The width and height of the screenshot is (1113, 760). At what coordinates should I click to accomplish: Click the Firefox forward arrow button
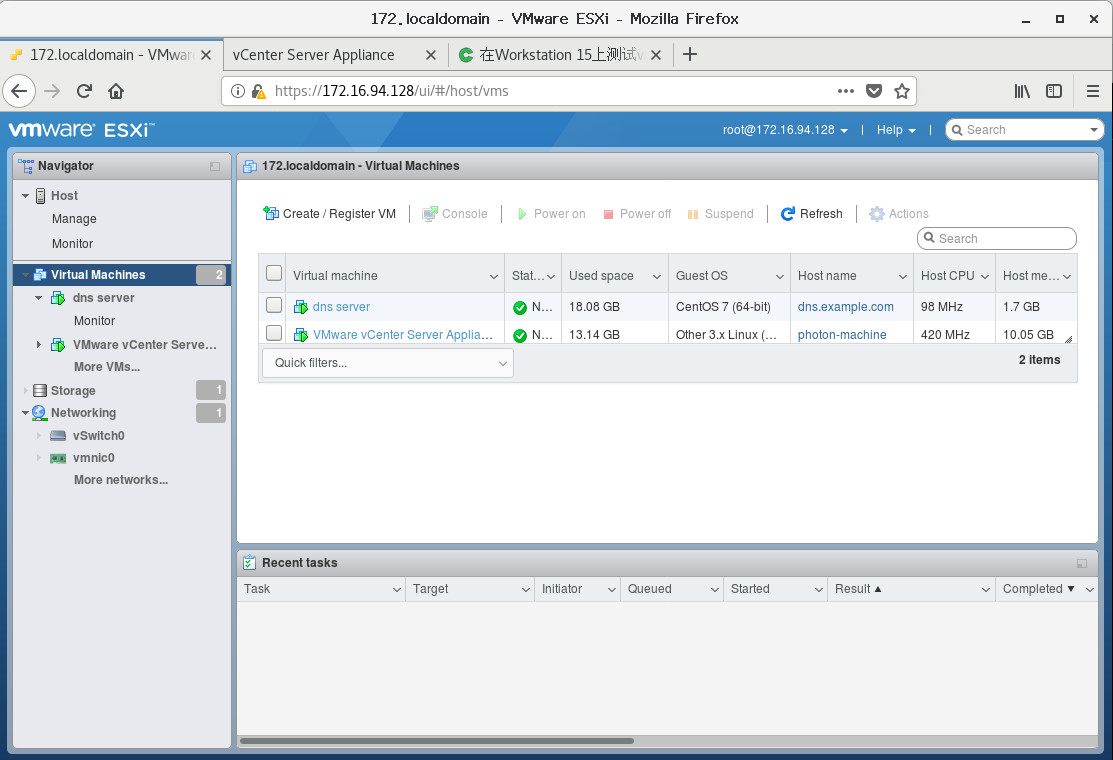point(52,91)
